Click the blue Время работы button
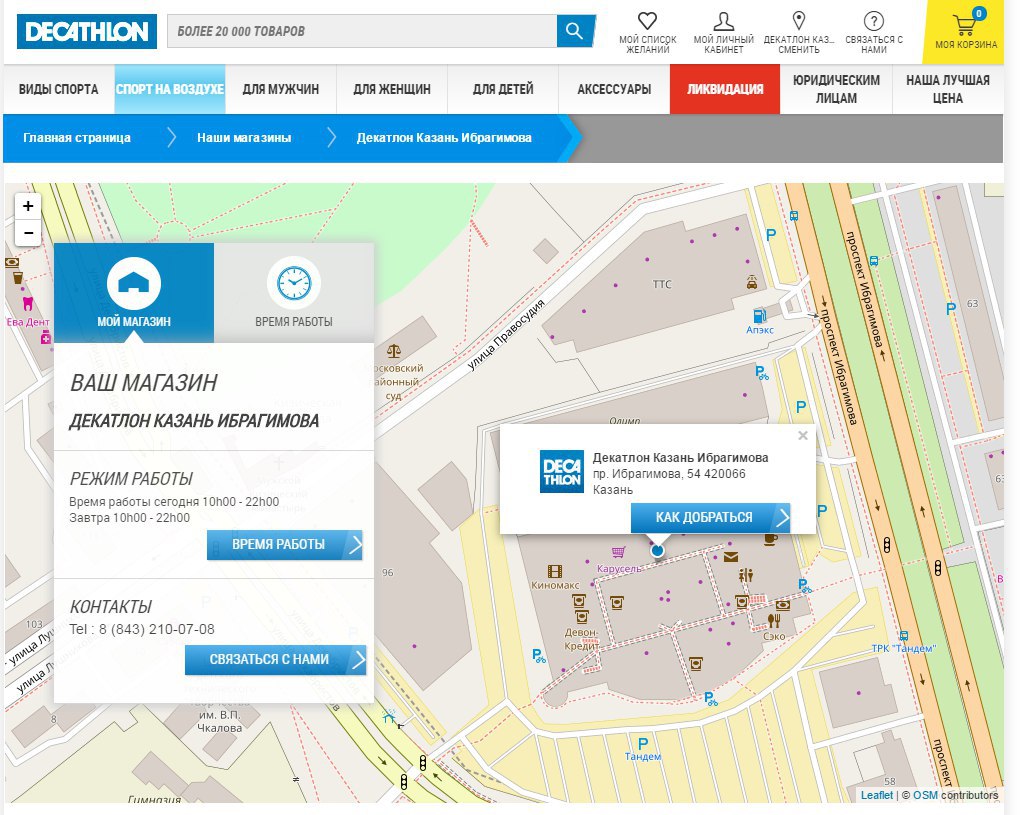 tap(284, 544)
